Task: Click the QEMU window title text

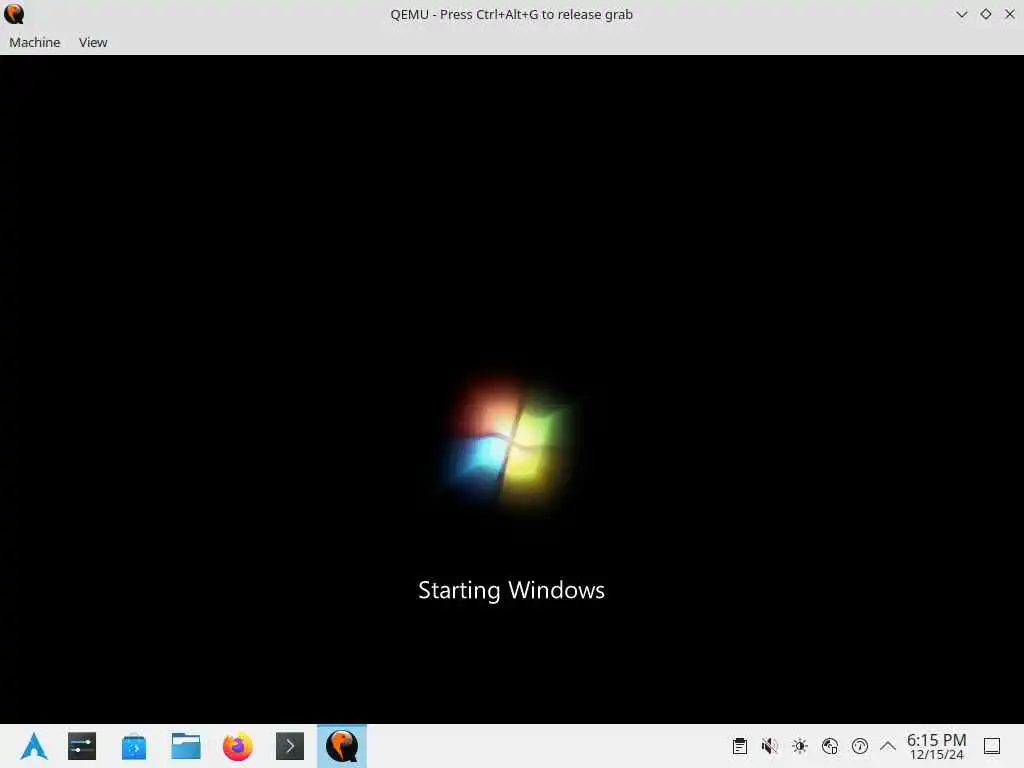Action: click(511, 14)
